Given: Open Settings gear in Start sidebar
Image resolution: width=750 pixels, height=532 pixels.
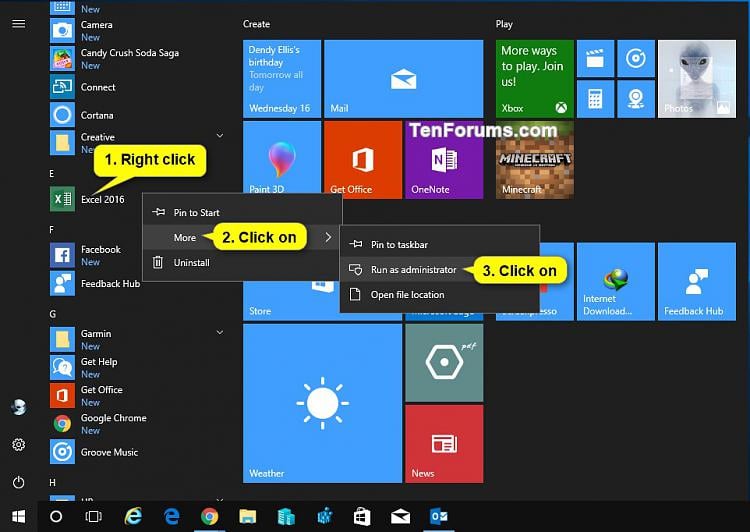Looking at the screenshot, I should (19, 444).
